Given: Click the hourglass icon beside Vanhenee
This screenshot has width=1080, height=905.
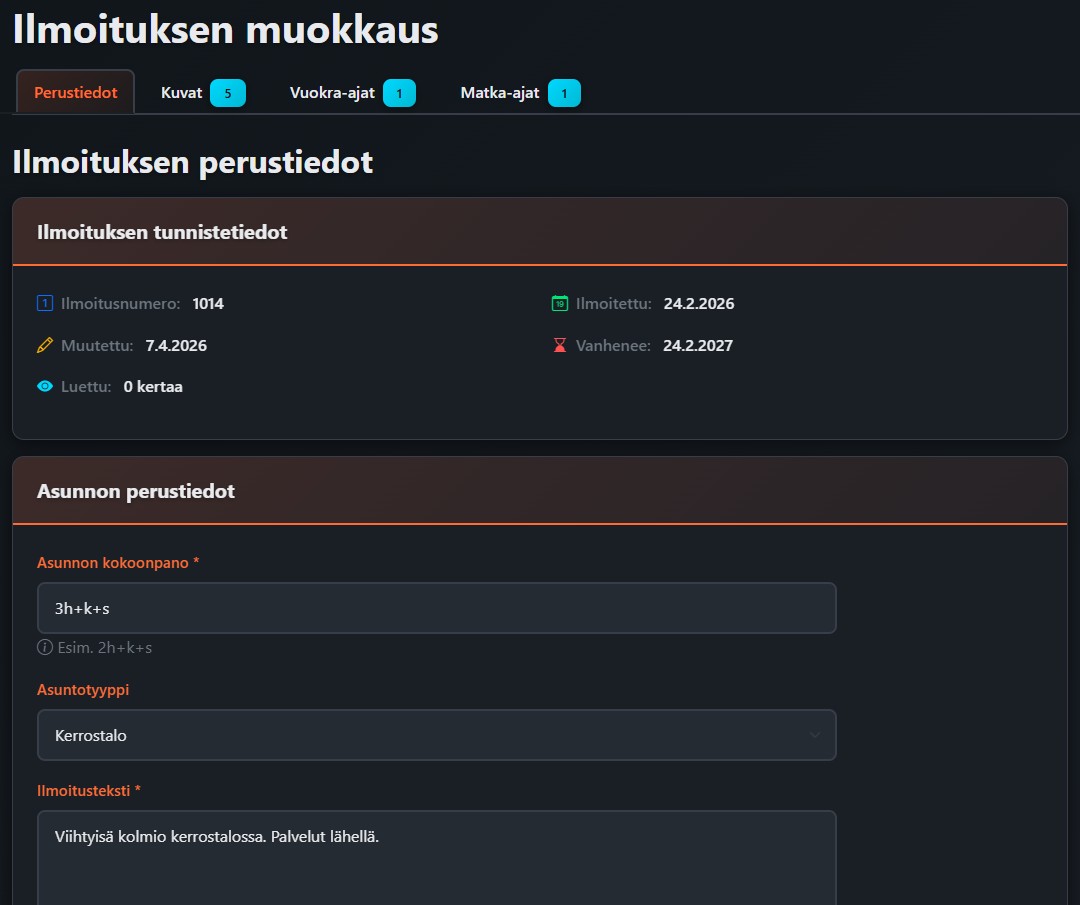Looking at the screenshot, I should (558, 345).
